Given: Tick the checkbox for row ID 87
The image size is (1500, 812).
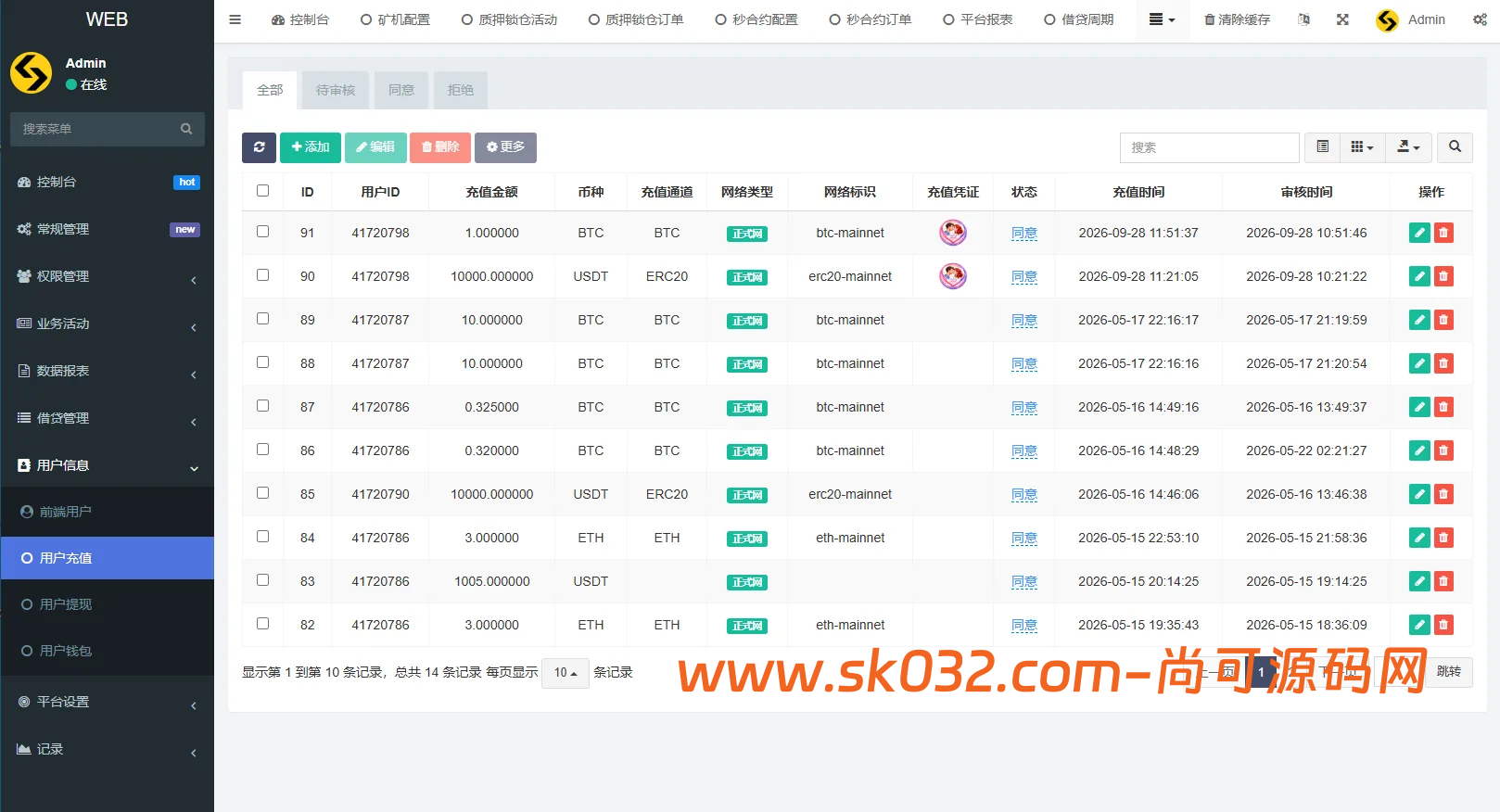Looking at the screenshot, I should click(x=262, y=406).
